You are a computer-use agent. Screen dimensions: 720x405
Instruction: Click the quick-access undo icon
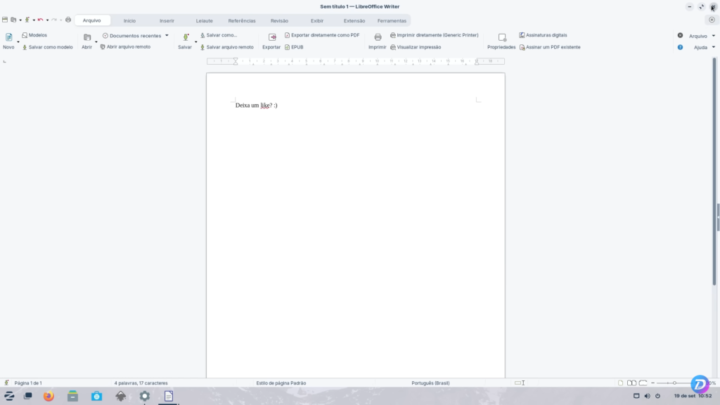point(40,20)
